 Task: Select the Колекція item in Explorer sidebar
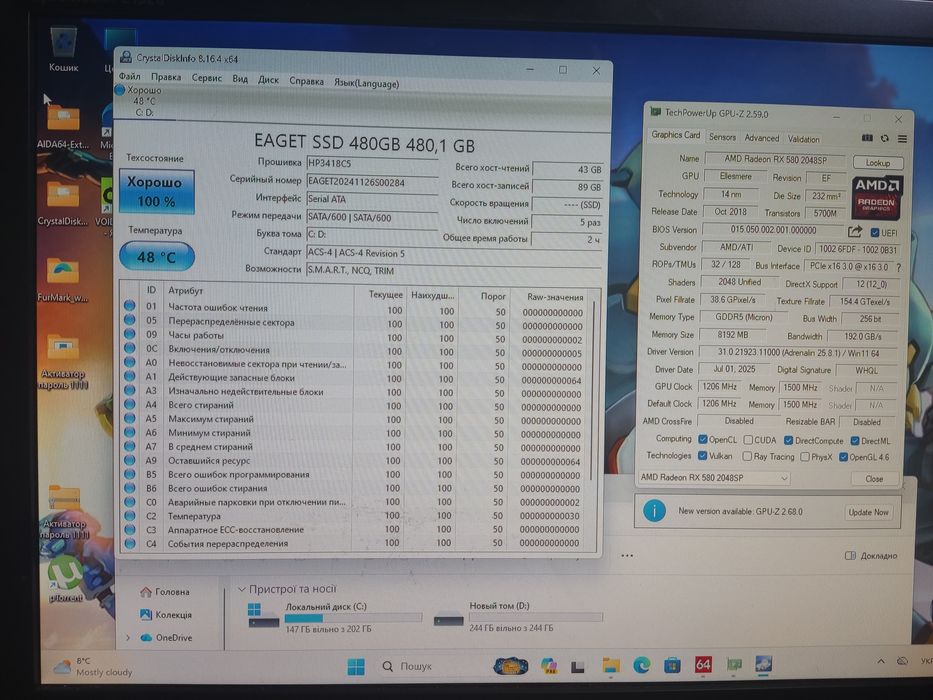pyautogui.click(x=166, y=614)
